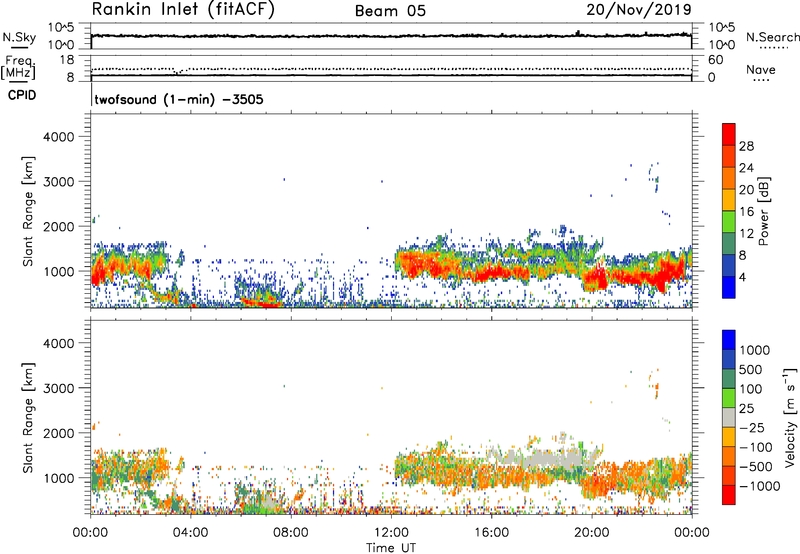Click the '60' Nave axis tick
The height and width of the screenshot is (554, 800).
click(715, 60)
